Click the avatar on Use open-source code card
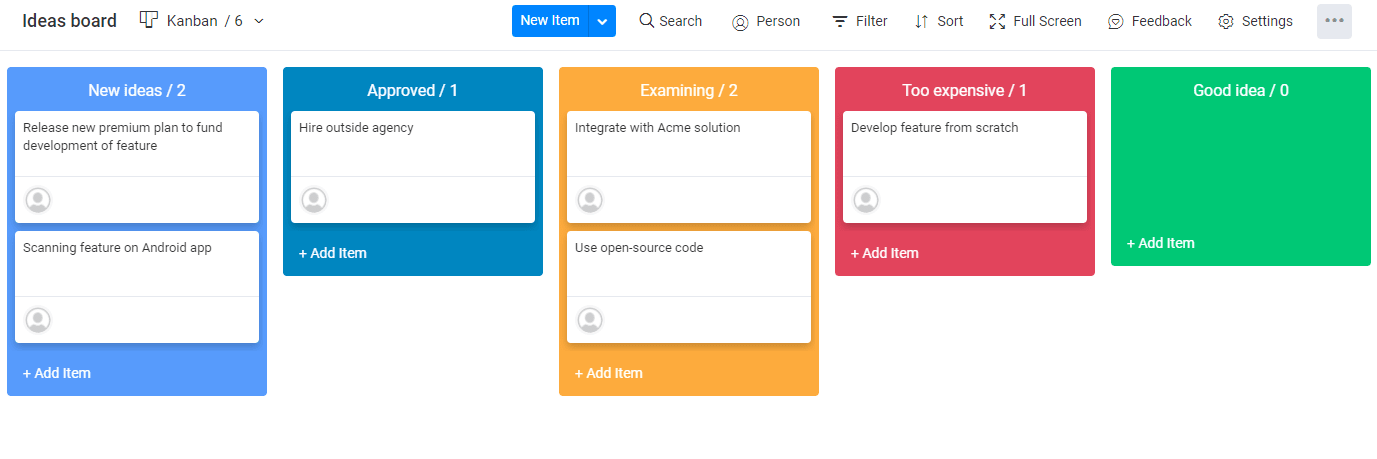 coord(590,320)
